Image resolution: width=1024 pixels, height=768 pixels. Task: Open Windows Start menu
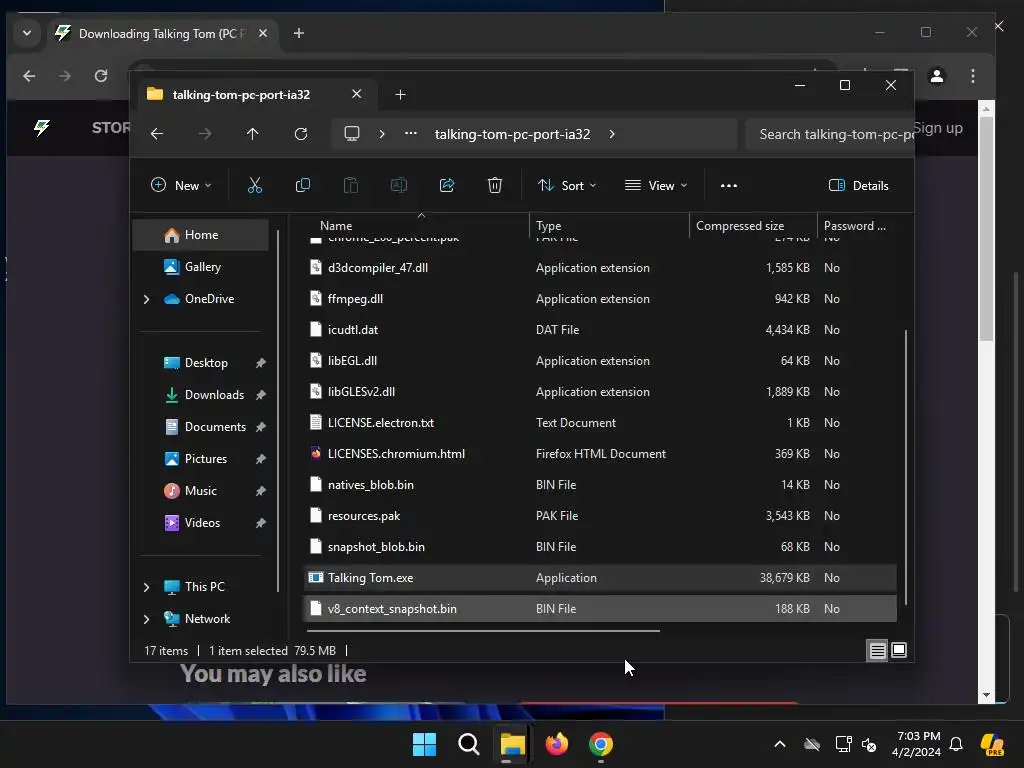(424, 744)
